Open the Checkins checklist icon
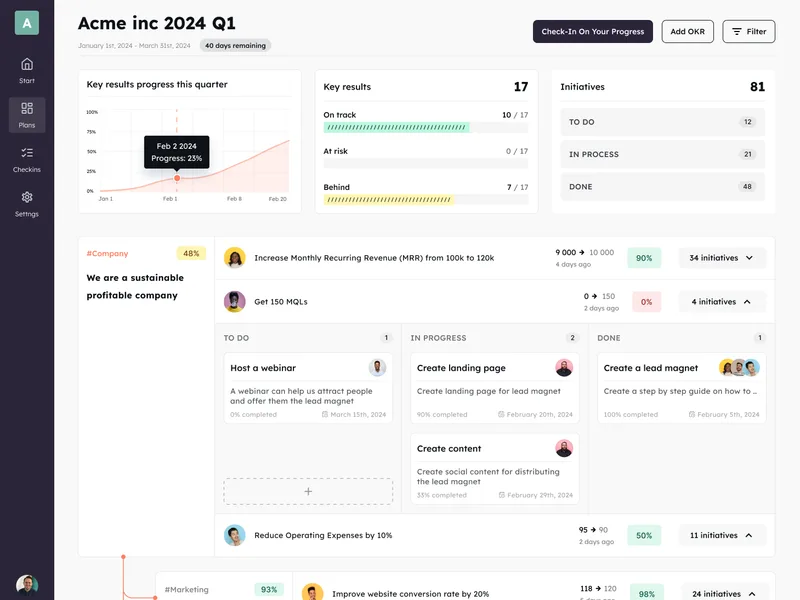 (x=27, y=153)
